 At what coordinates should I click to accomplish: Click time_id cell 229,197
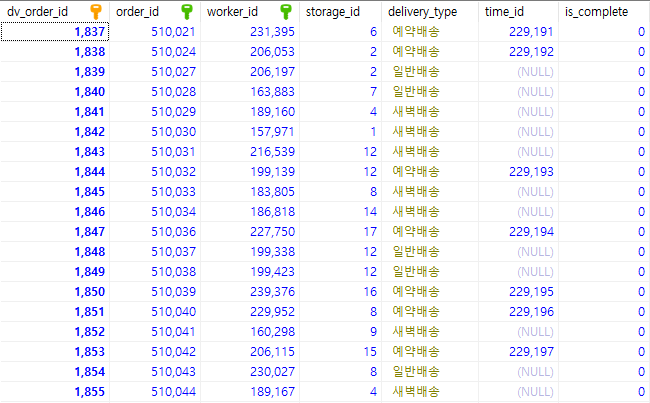click(x=519, y=352)
